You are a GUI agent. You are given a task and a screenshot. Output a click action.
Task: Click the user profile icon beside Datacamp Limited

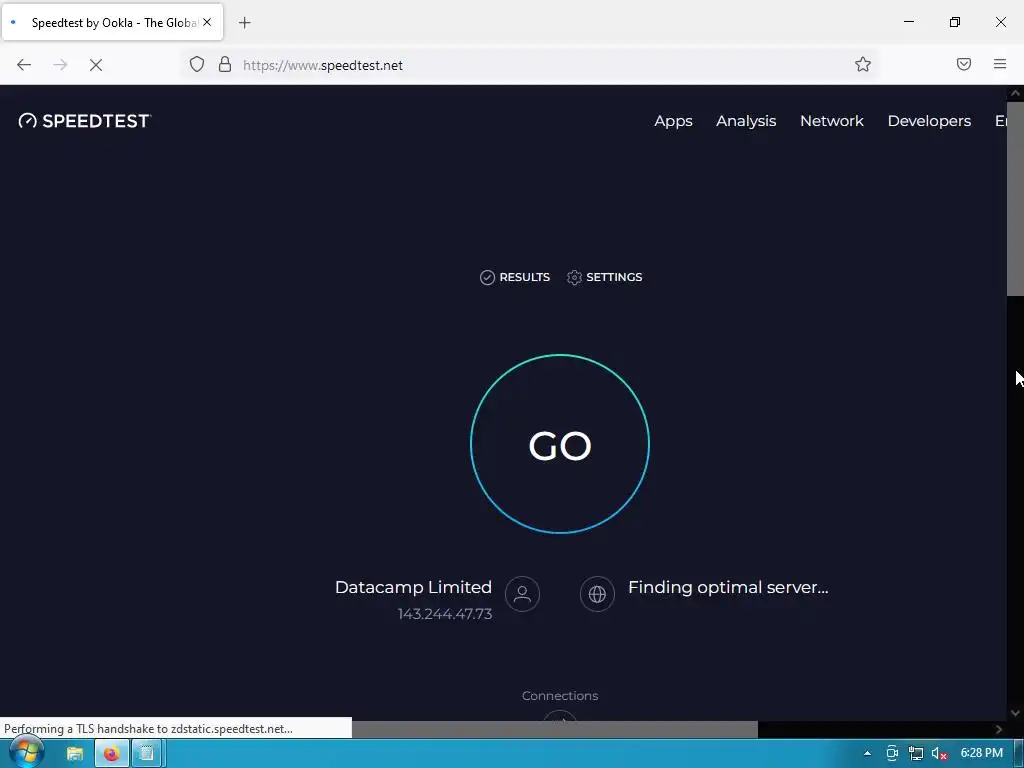(x=522, y=594)
